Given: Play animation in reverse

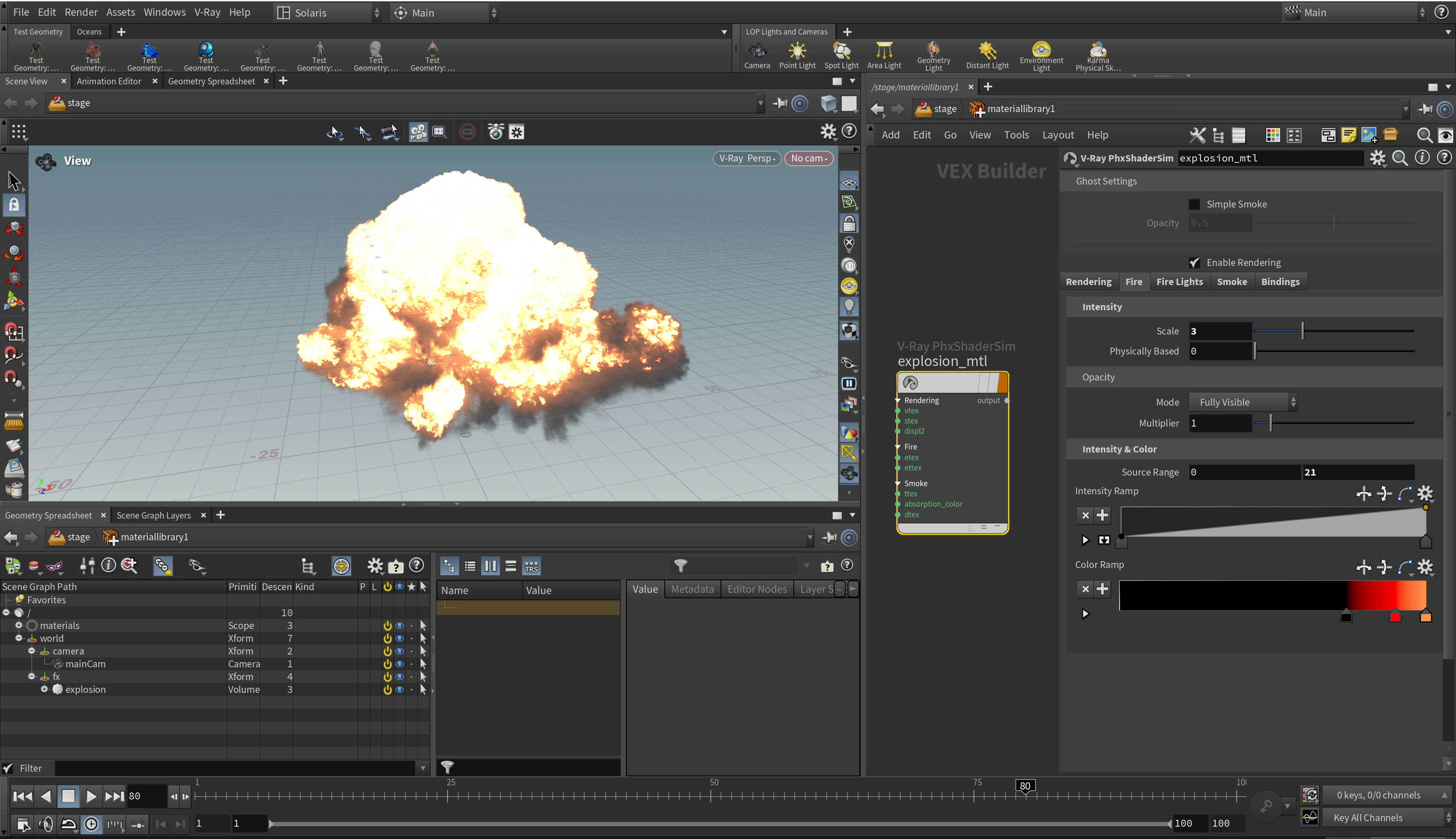Looking at the screenshot, I should pyautogui.click(x=46, y=796).
